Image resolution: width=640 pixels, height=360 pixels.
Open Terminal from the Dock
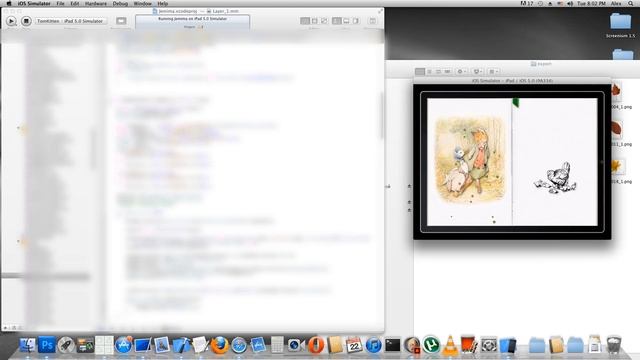click(393, 345)
